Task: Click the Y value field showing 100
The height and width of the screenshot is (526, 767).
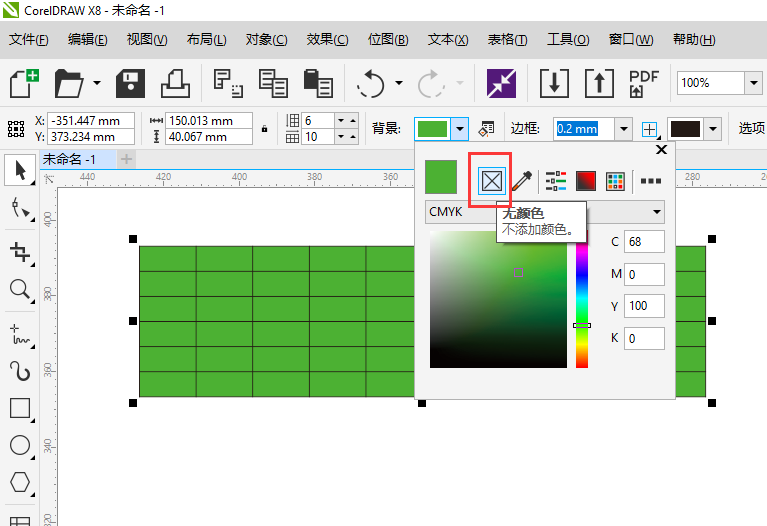Action: 644,306
